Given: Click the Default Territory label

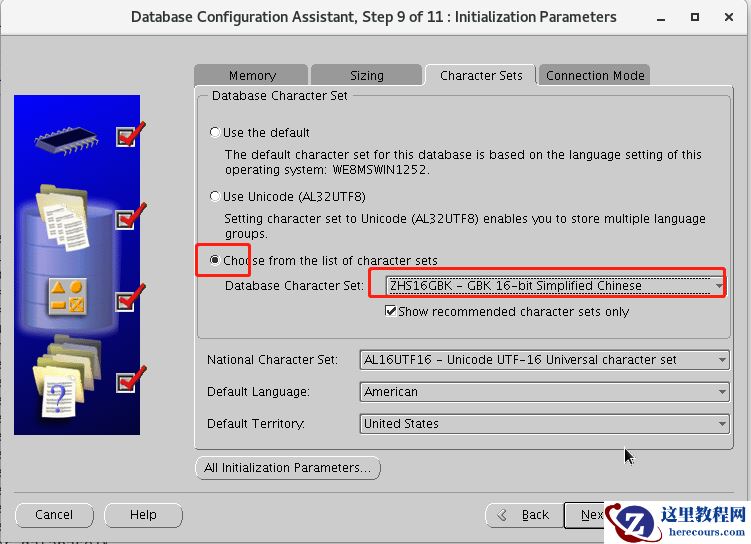Looking at the screenshot, I should 256,424.
